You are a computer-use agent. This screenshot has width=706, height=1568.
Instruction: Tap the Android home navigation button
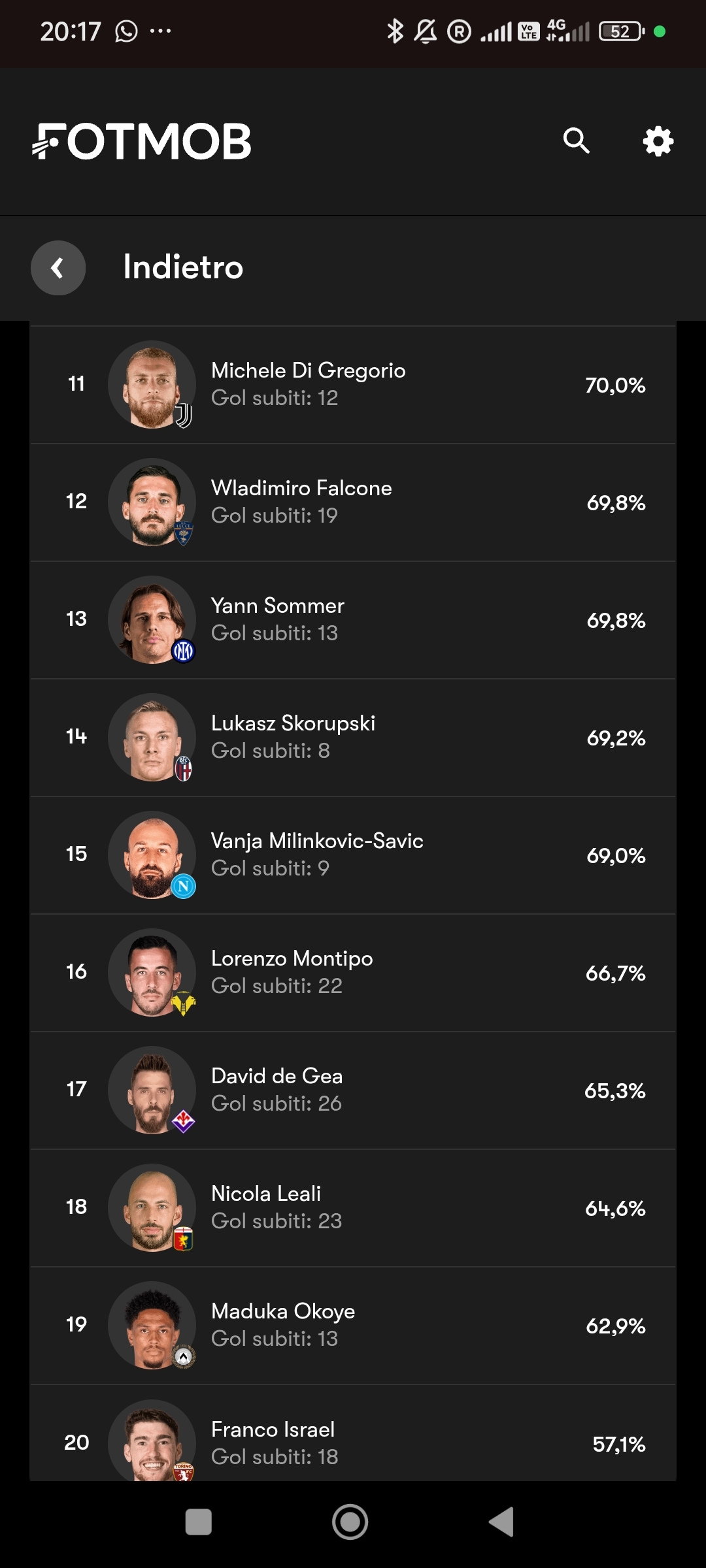[x=350, y=1522]
